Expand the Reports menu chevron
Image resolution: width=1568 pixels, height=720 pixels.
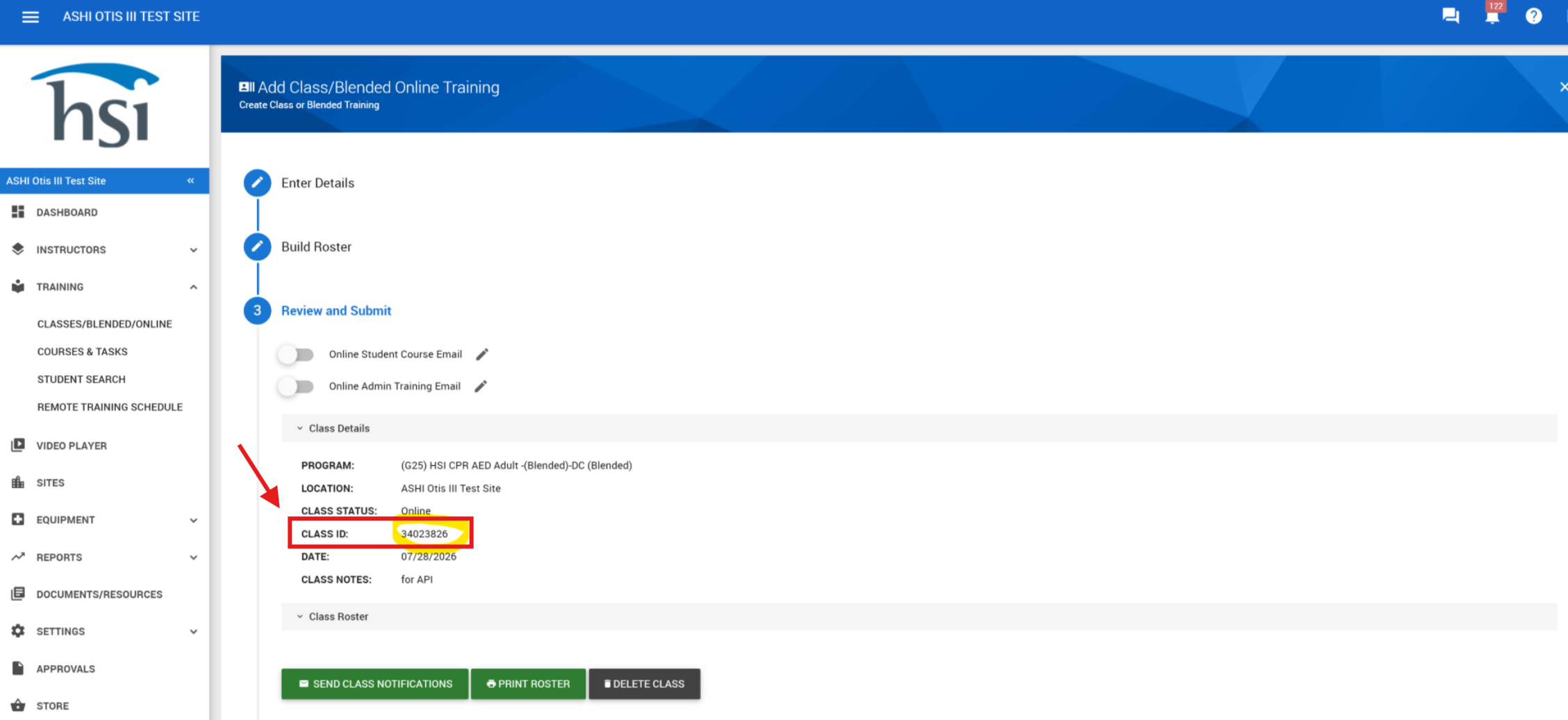coord(194,557)
